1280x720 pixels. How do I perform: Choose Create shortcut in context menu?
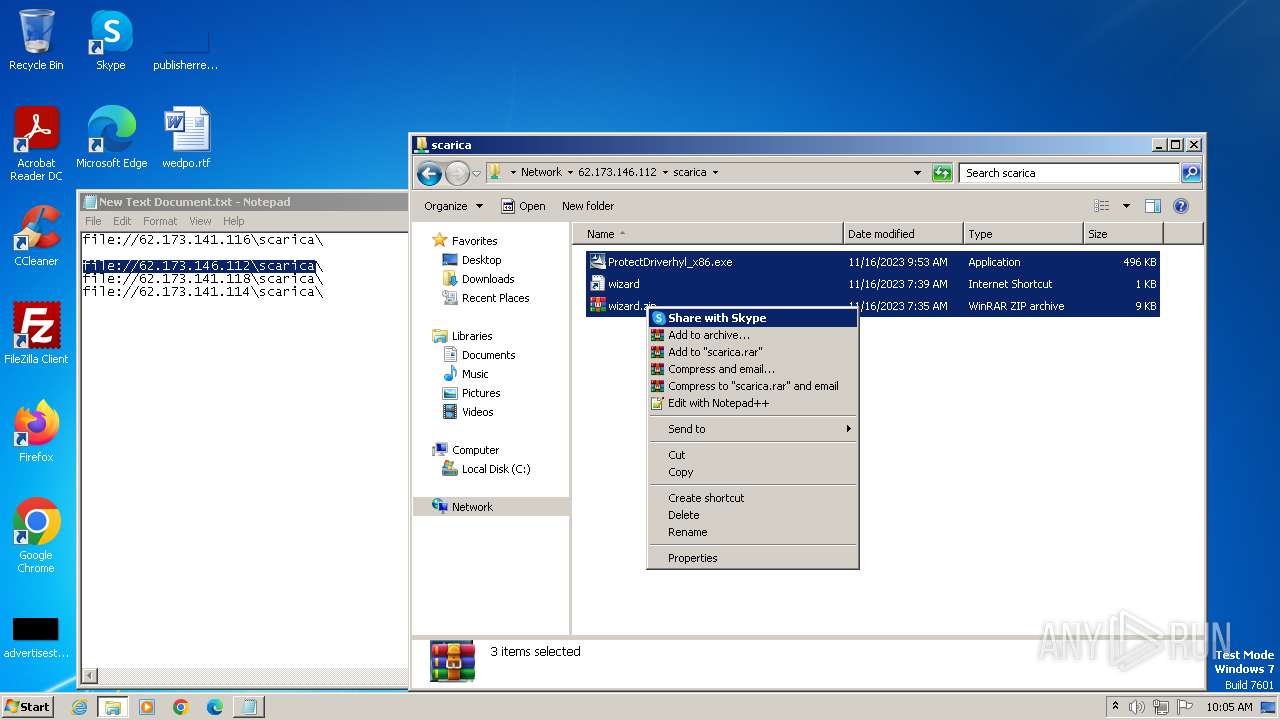[x=753, y=498]
